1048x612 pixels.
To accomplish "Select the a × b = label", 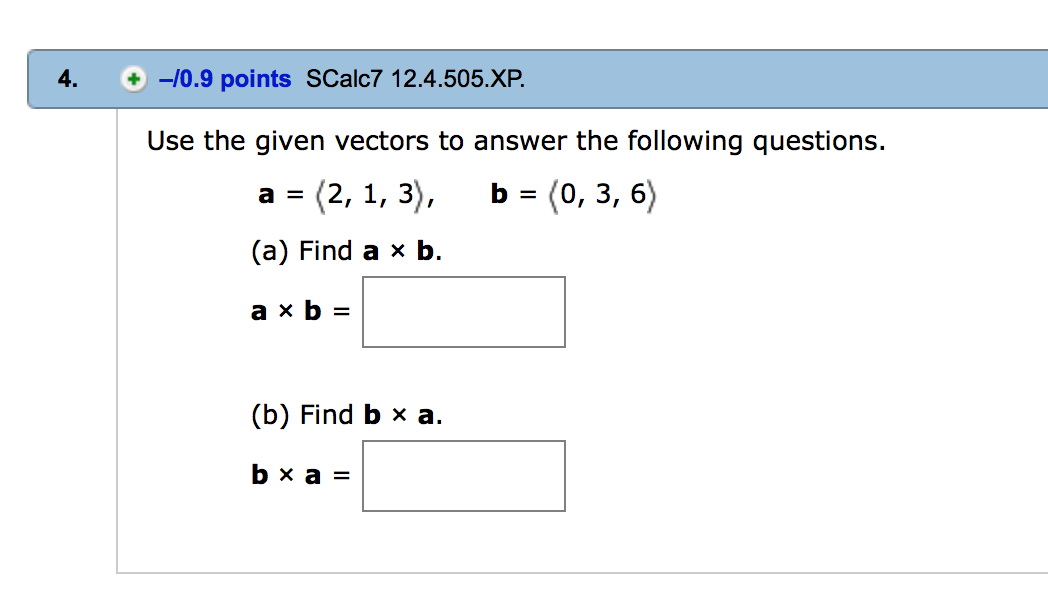I will point(298,311).
